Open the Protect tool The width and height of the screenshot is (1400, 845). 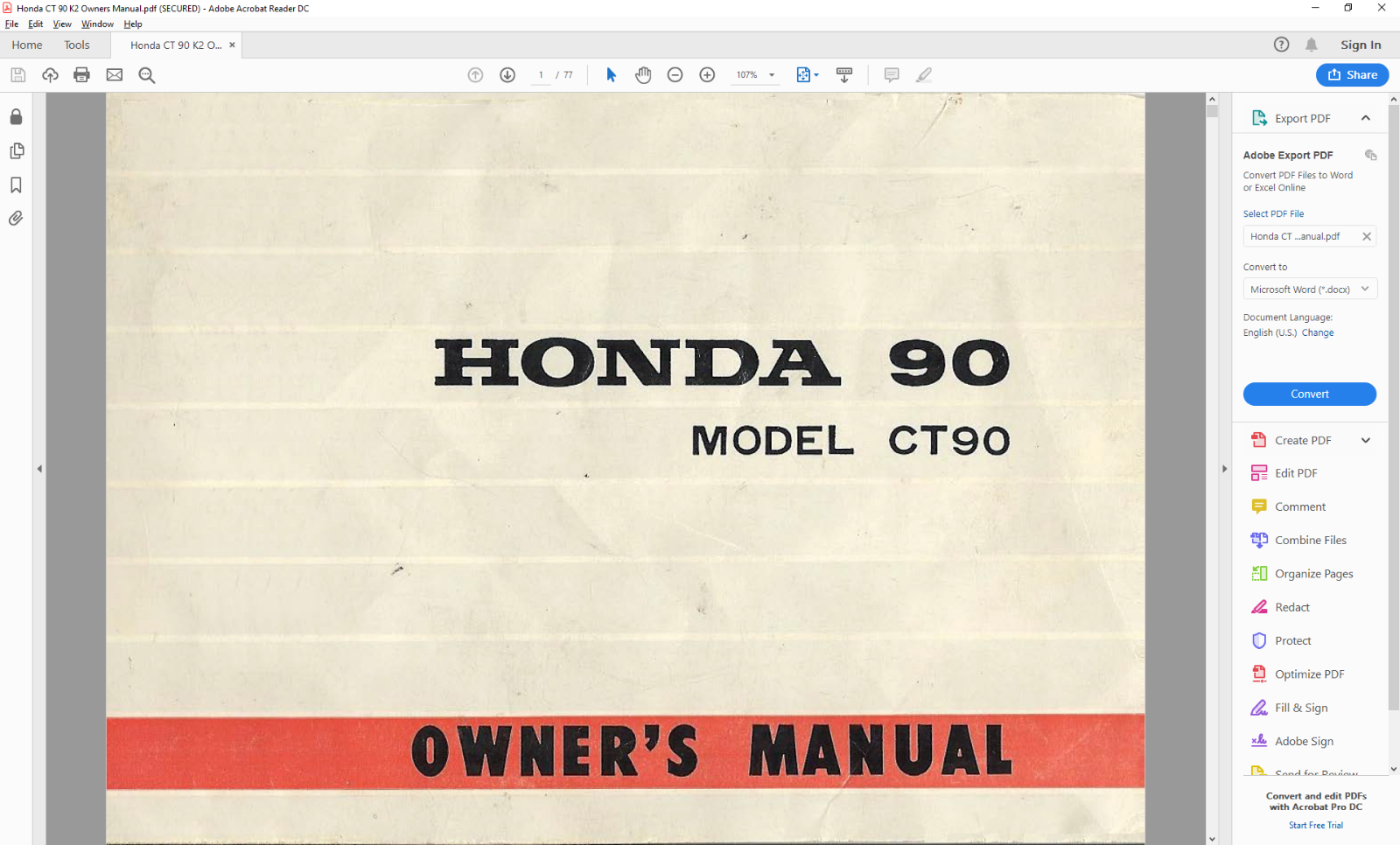pos(1282,640)
